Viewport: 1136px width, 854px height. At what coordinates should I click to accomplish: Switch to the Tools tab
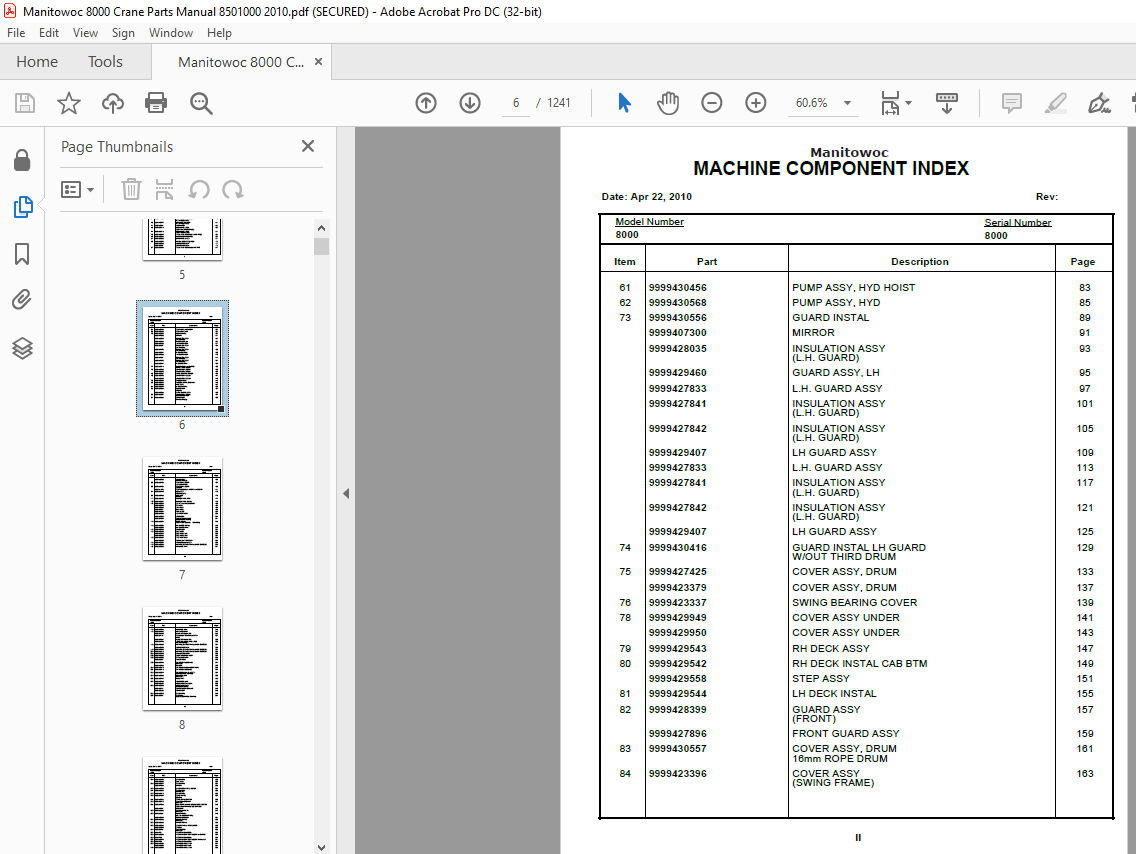[105, 62]
